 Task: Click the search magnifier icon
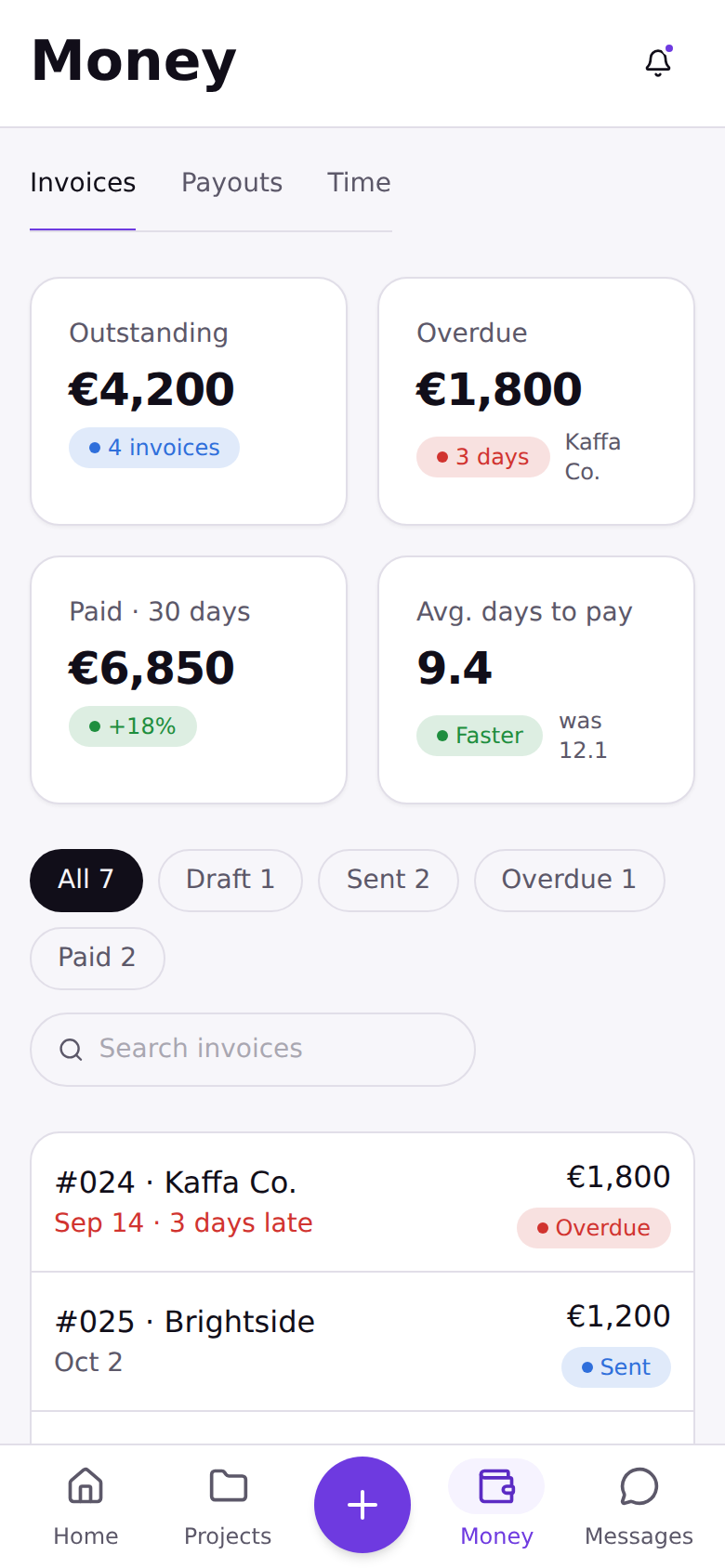click(x=71, y=1050)
